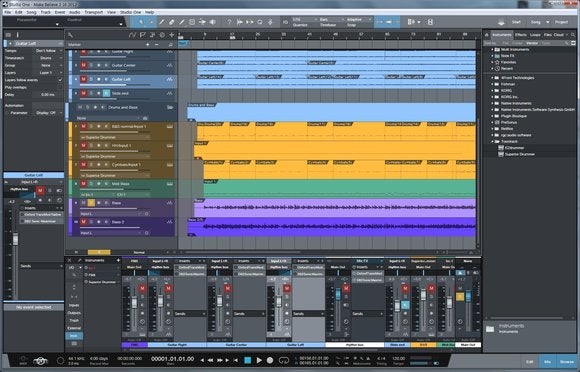This screenshot has height=372, width=580.
Task: Click the tempo 120.00 value
Action: 398,358
